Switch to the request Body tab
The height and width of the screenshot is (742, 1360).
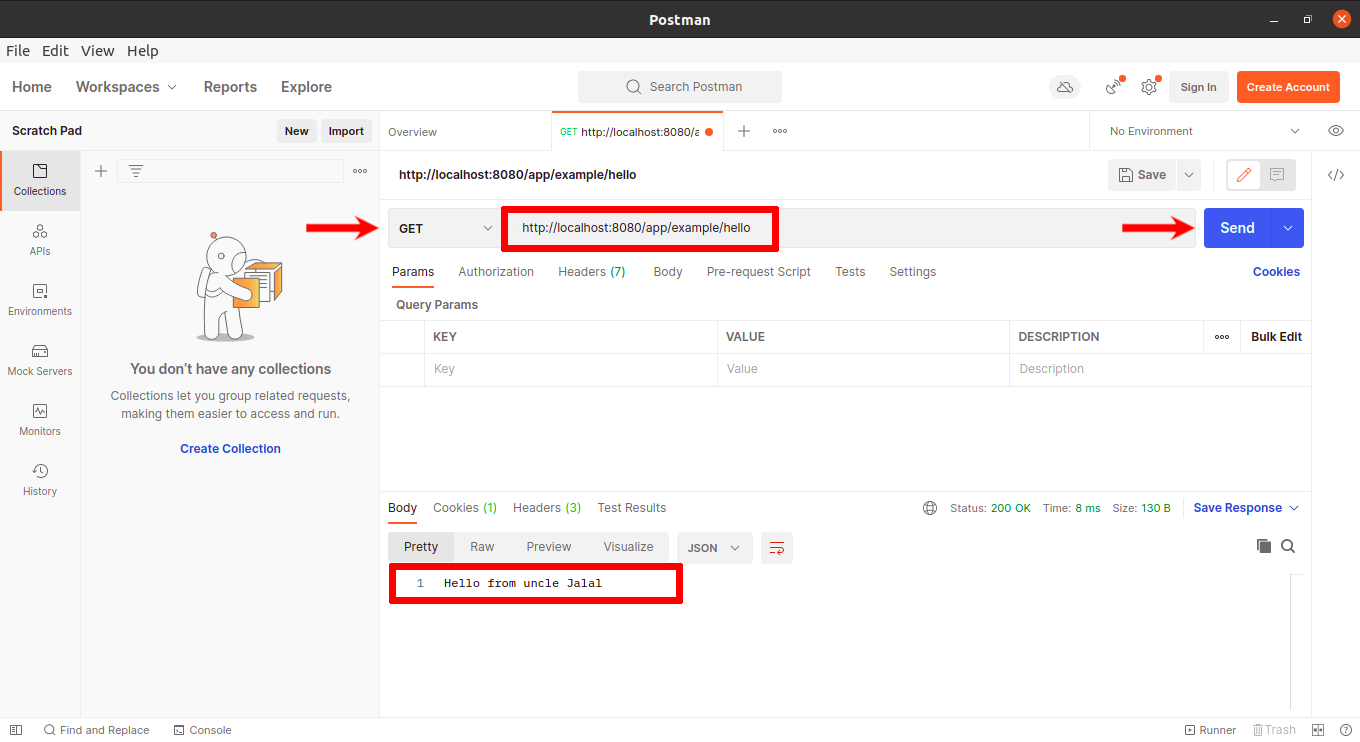click(x=668, y=272)
